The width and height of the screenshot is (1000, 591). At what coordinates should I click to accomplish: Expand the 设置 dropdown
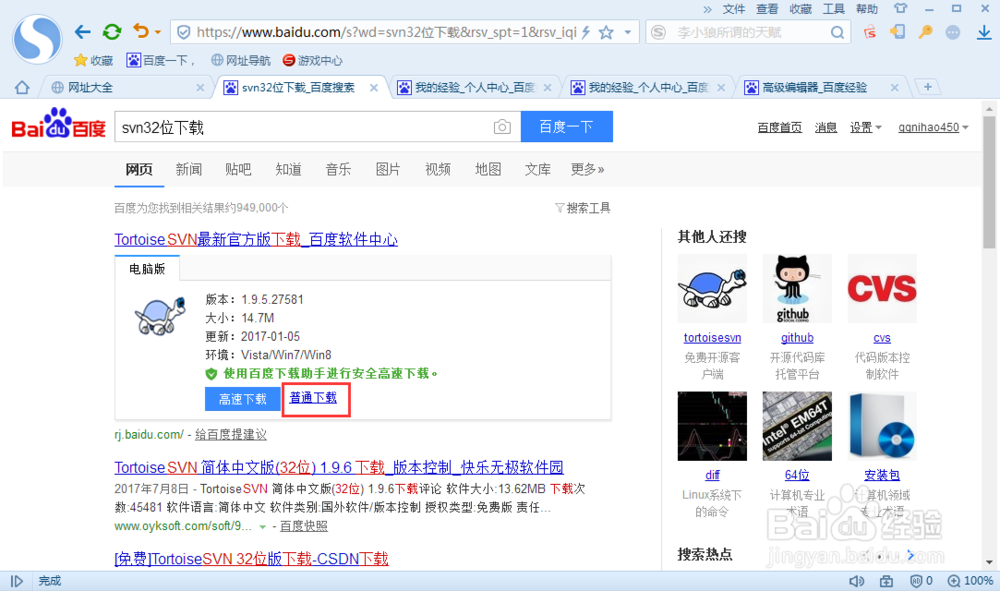[865, 127]
